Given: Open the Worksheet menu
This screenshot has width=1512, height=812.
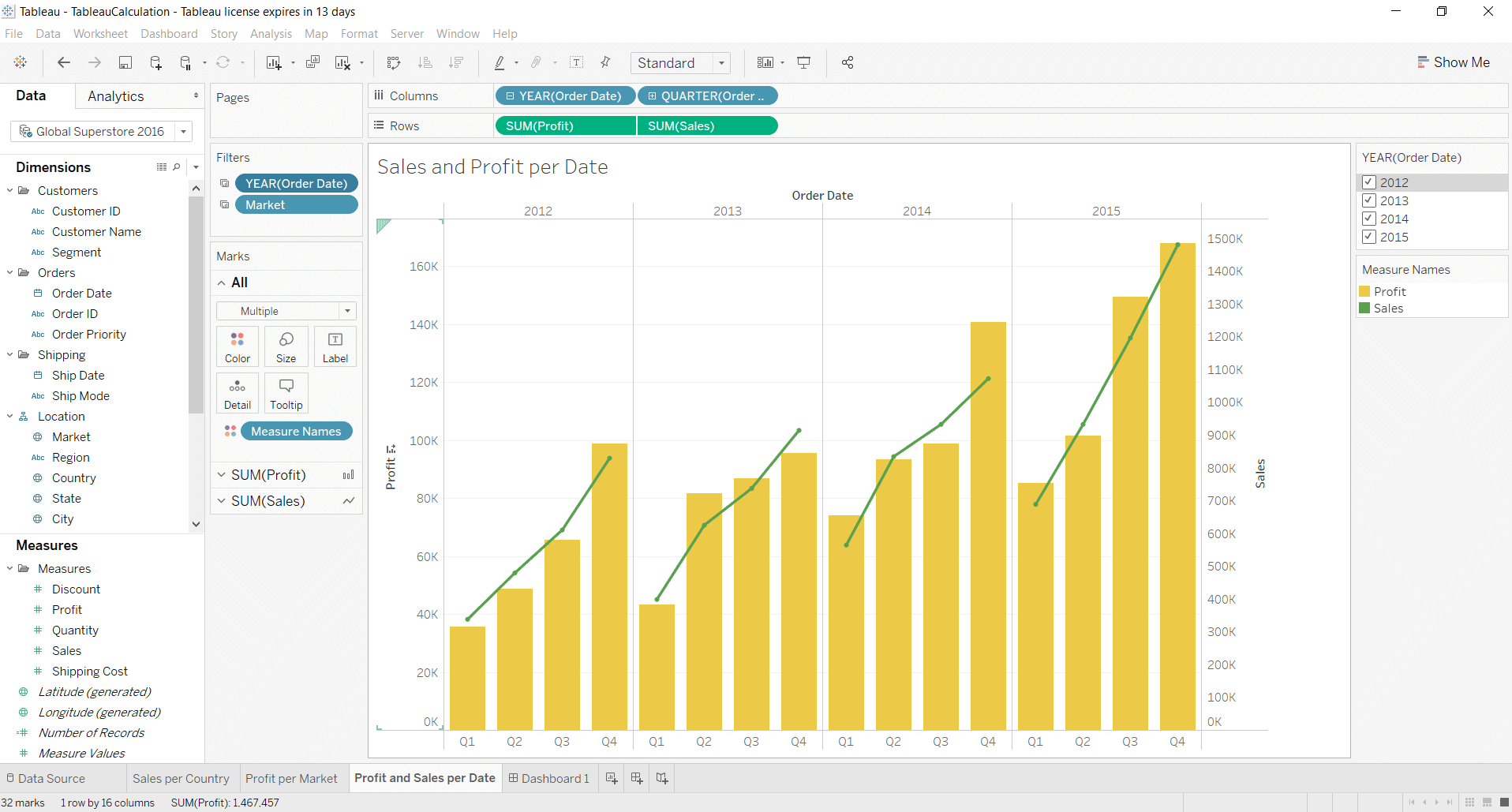Looking at the screenshot, I should coord(100,34).
